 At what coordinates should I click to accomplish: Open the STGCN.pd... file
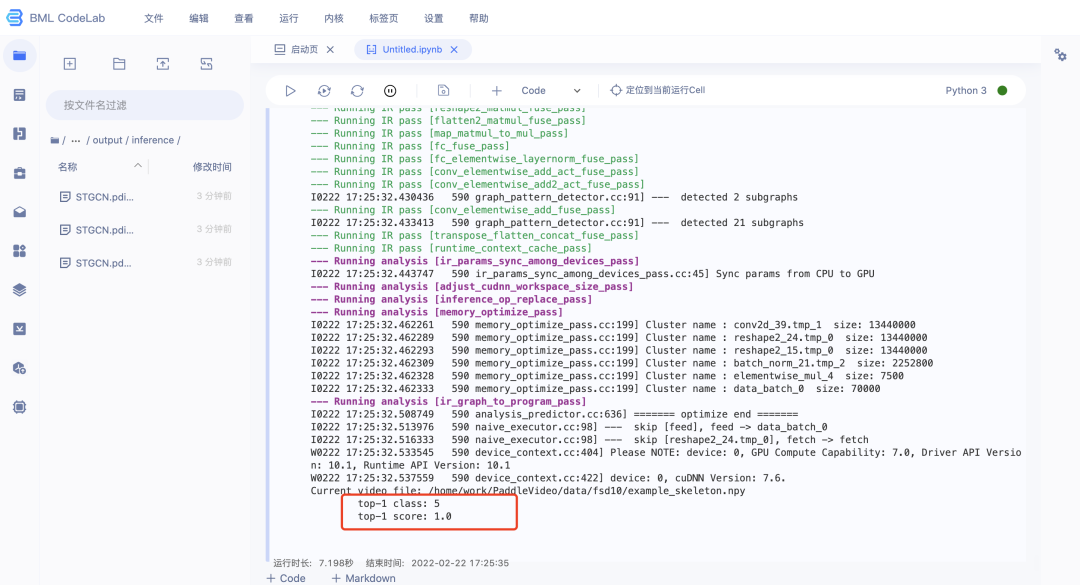145,263
